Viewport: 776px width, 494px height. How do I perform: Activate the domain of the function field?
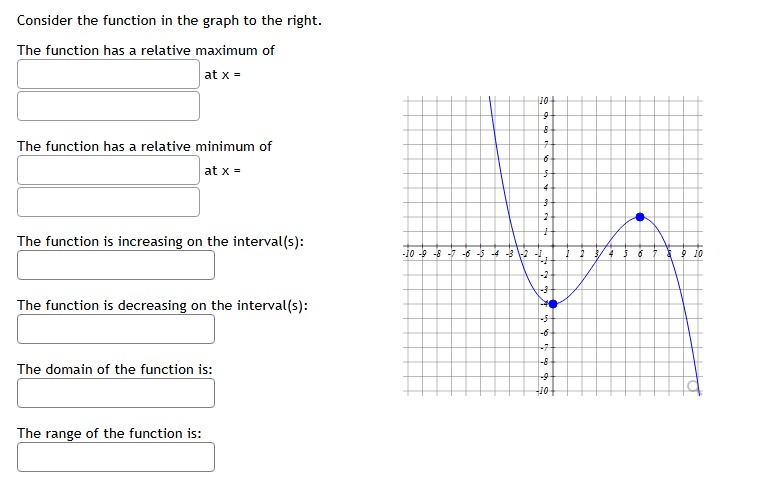pos(116,393)
